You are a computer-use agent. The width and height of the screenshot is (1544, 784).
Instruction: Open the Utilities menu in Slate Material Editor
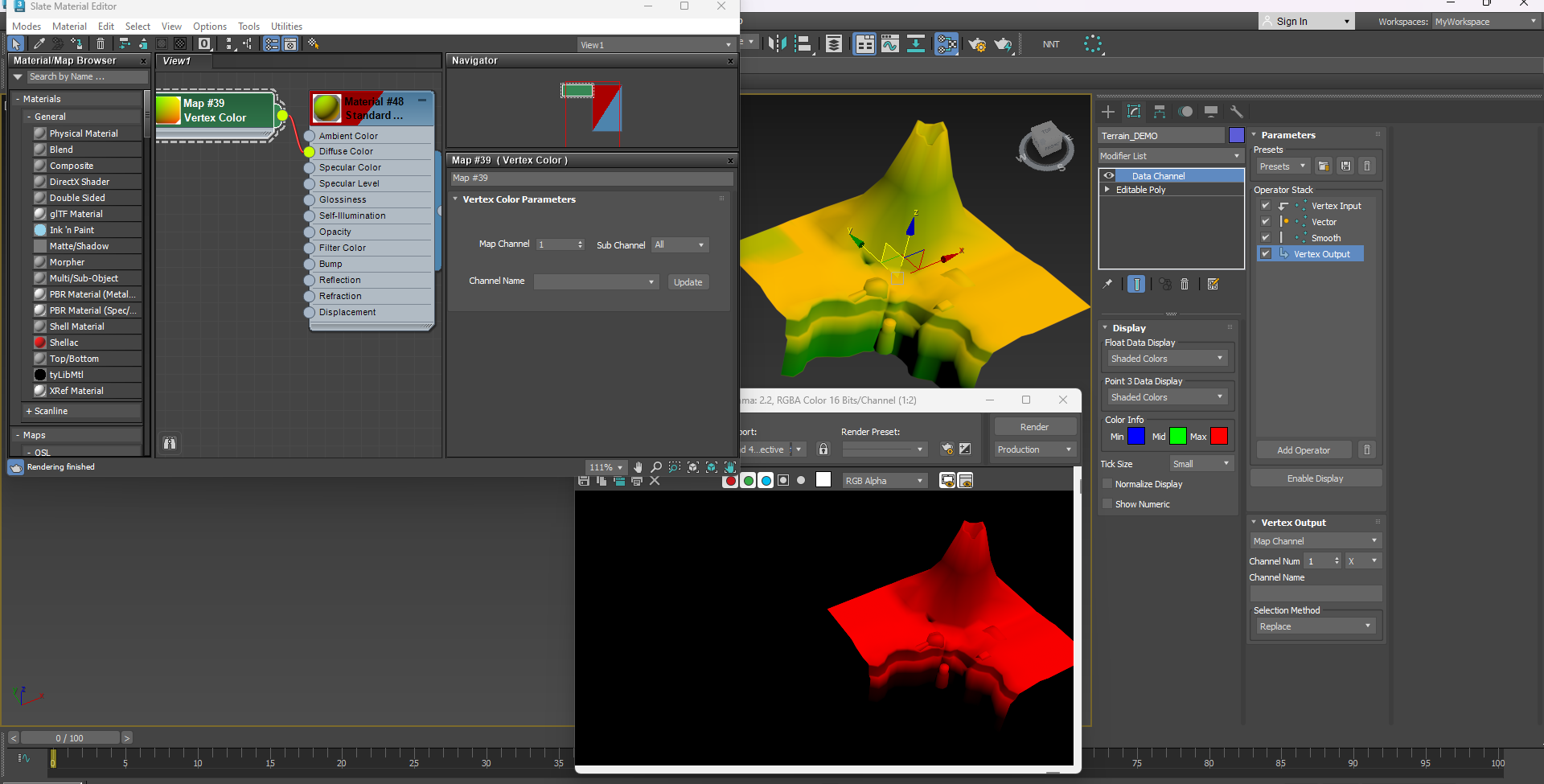tap(286, 27)
